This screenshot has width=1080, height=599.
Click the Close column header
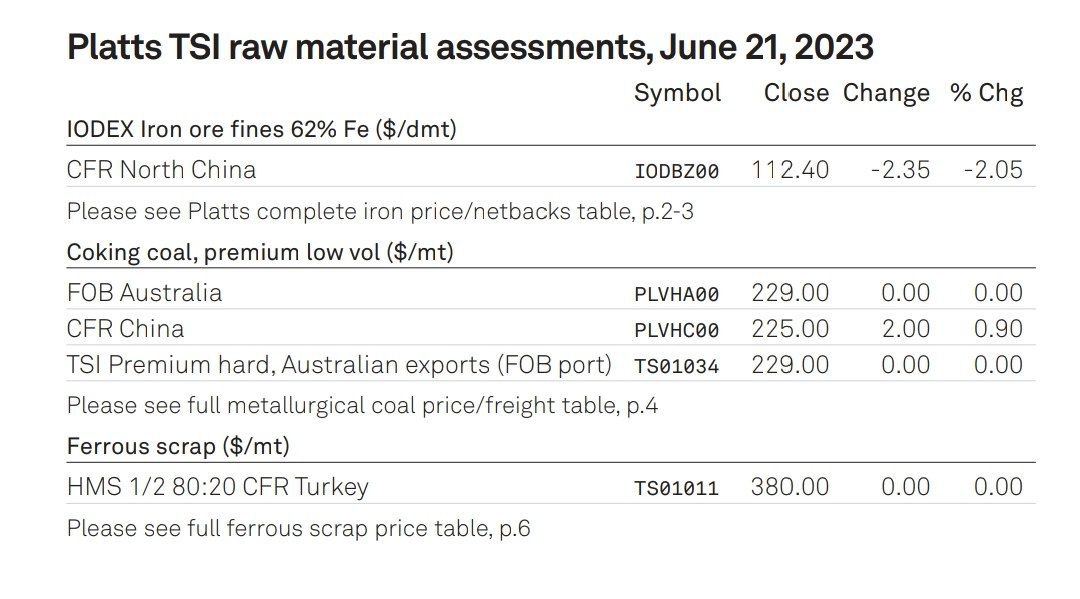[x=796, y=93]
